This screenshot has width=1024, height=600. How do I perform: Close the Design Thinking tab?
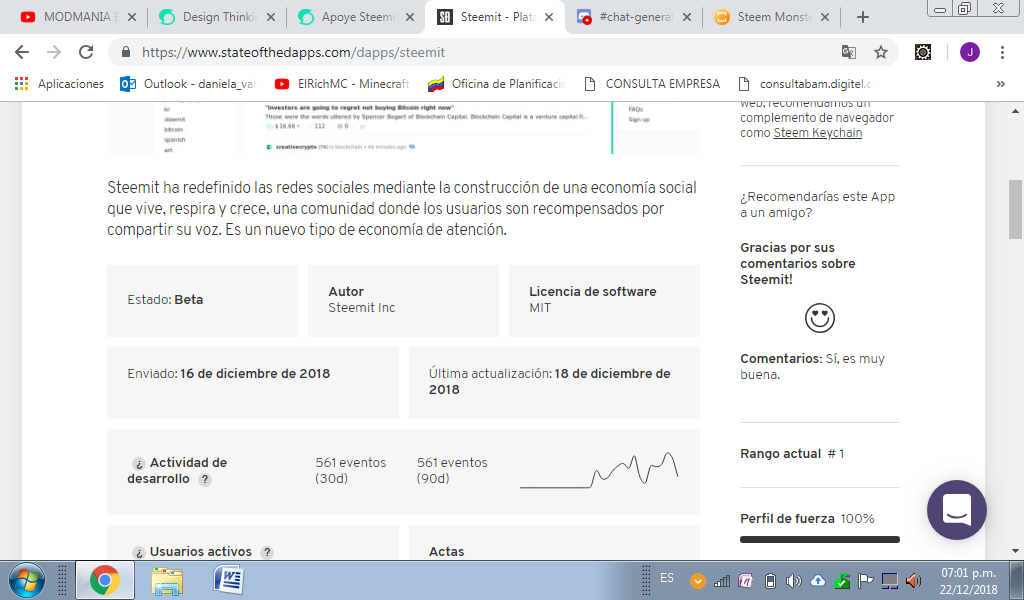(x=271, y=17)
